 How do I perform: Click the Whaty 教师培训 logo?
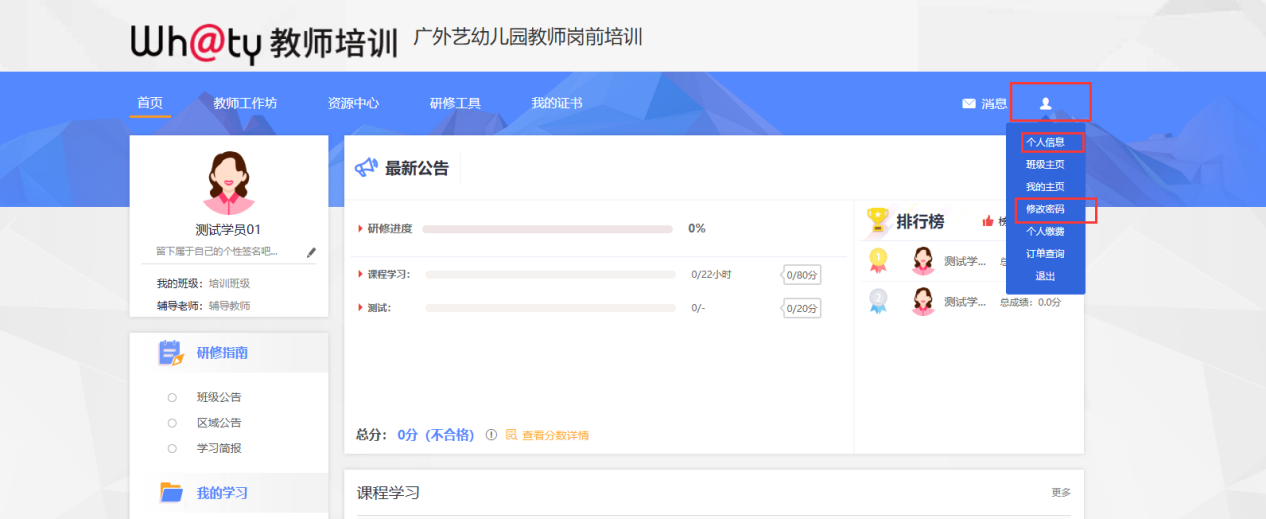264,43
